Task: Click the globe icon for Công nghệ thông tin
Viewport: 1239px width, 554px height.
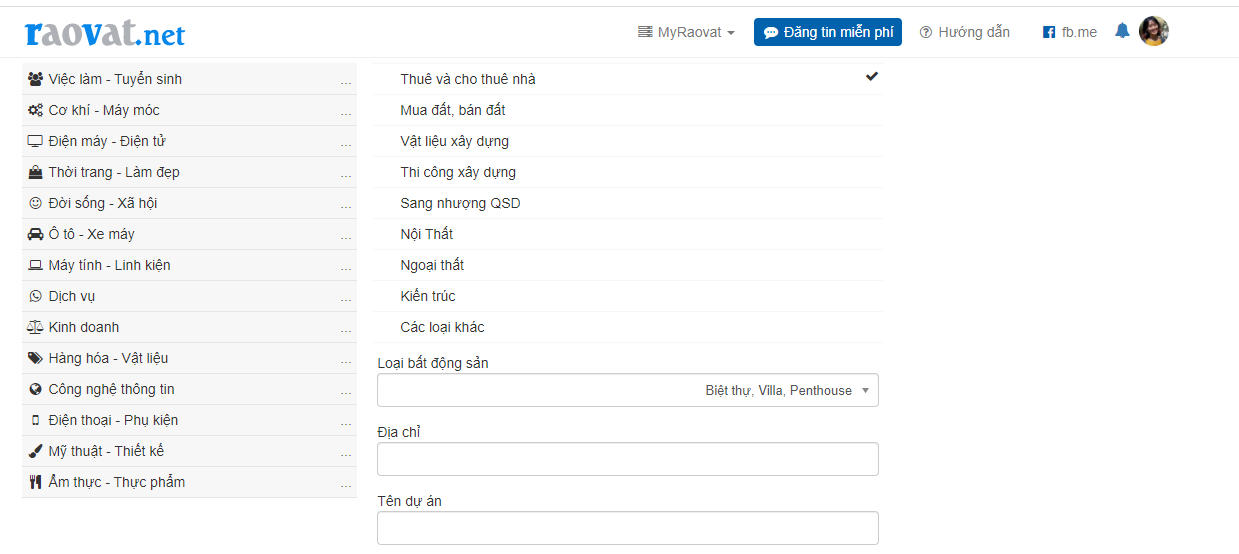Action: point(36,389)
